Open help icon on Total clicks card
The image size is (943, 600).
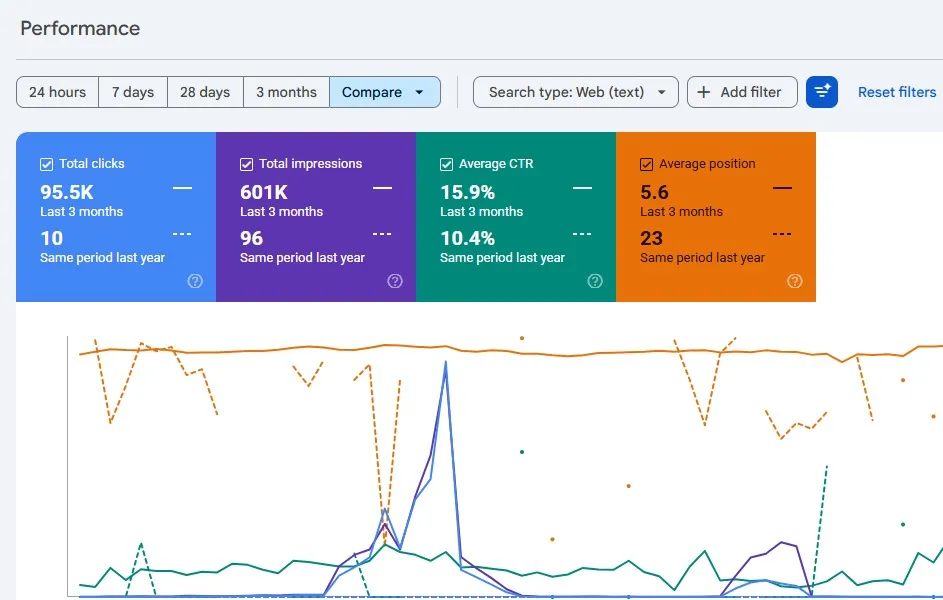(x=195, y=281)
